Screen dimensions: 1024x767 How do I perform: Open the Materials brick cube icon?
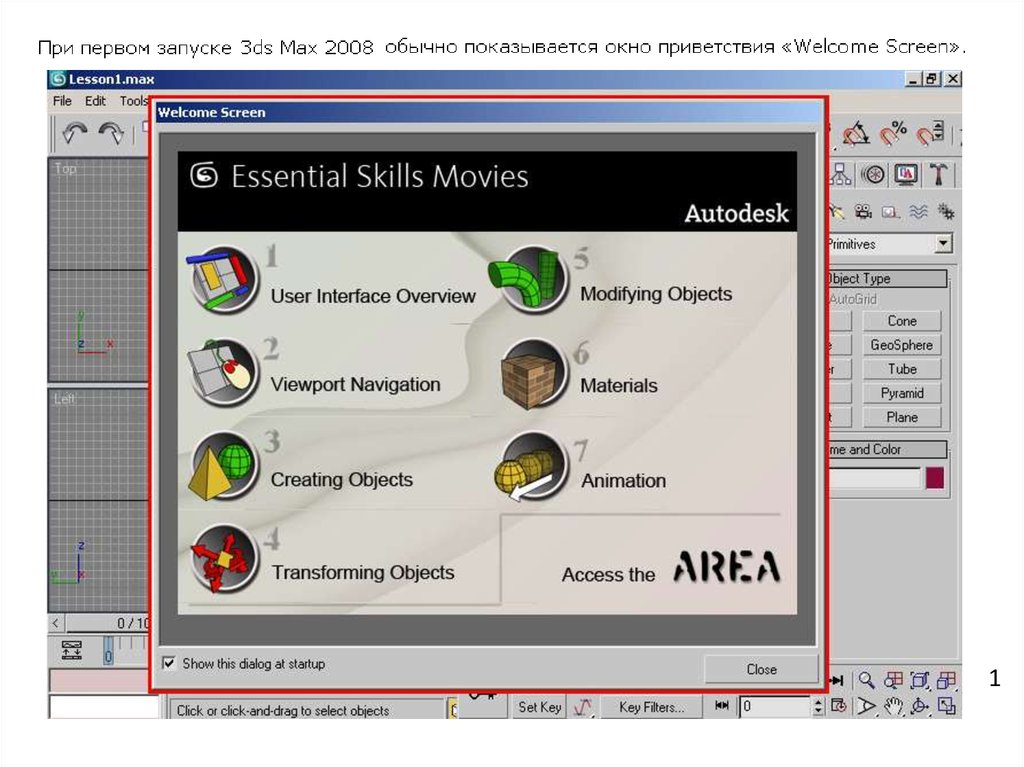tap(532, 373)
